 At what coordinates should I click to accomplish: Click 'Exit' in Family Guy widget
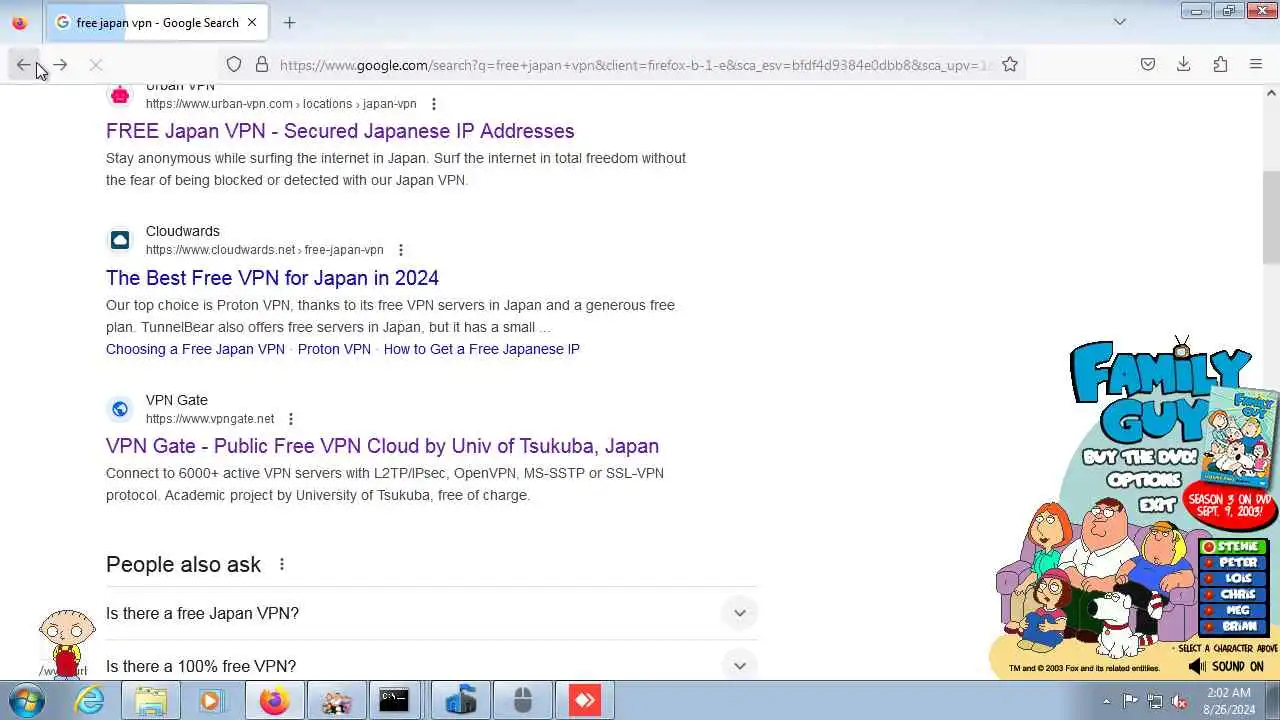[x=1157, y=504]
